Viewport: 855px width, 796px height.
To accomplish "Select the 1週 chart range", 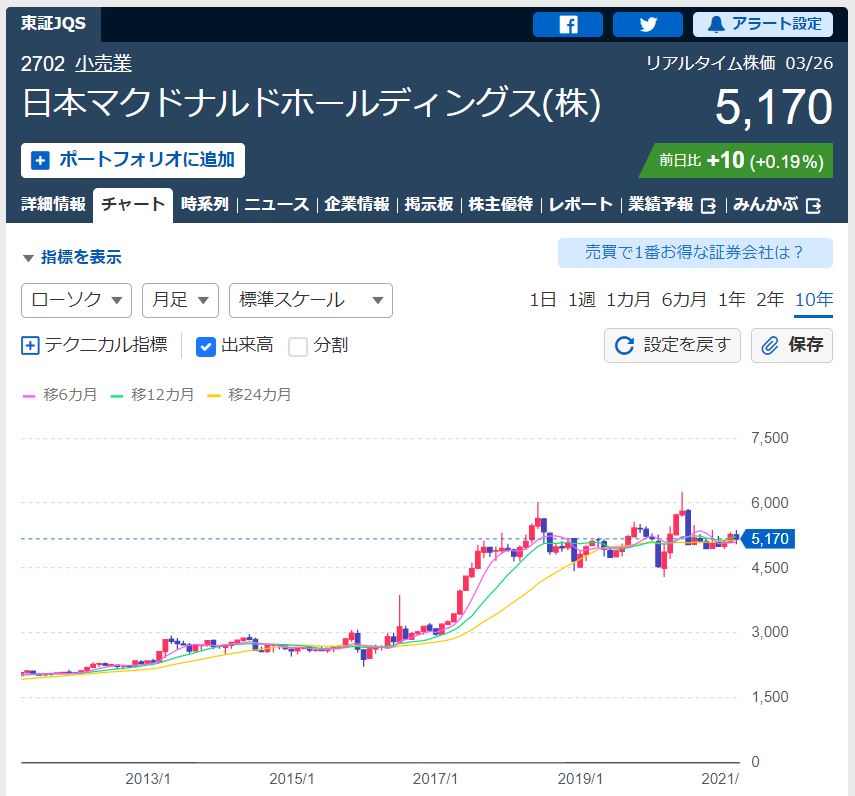I will click(x=581, y=299).
